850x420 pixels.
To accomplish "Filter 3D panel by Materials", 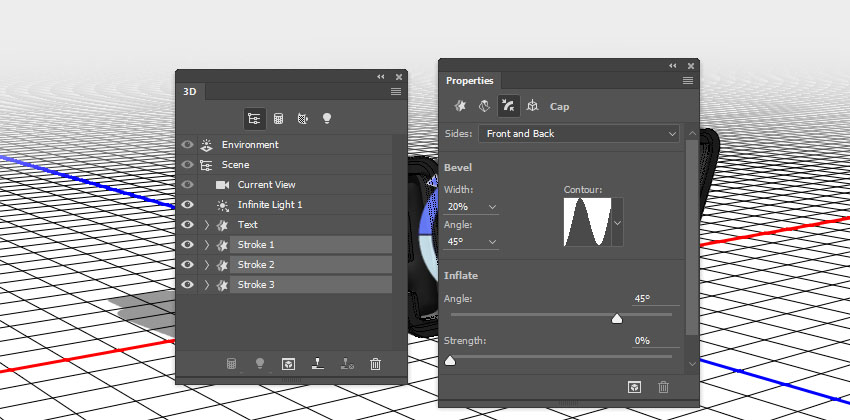I will pyautogui.click(x=302, y=119).
